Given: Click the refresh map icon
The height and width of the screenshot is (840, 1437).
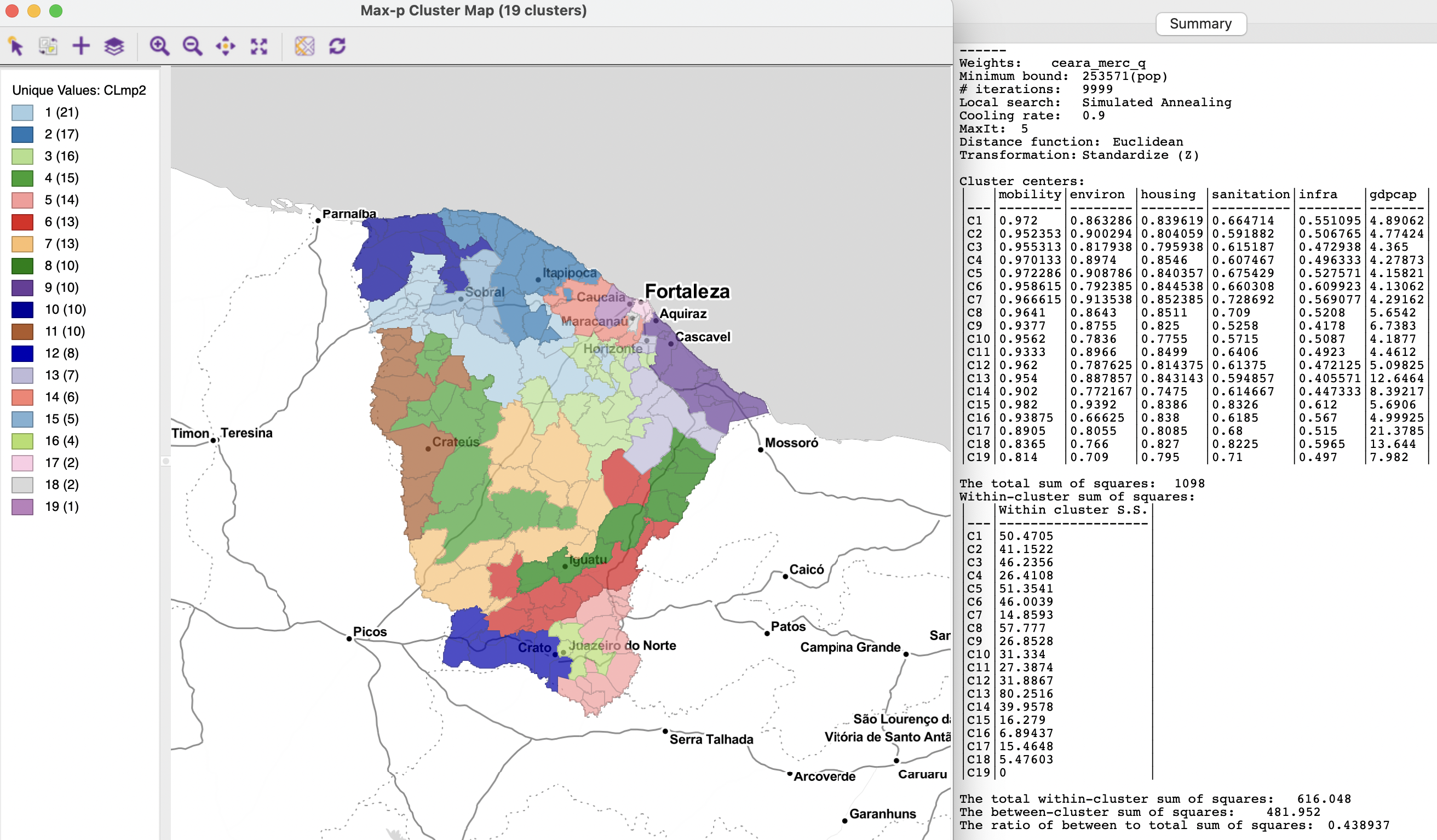Looking at the screenshot, I should click(337, 46).
